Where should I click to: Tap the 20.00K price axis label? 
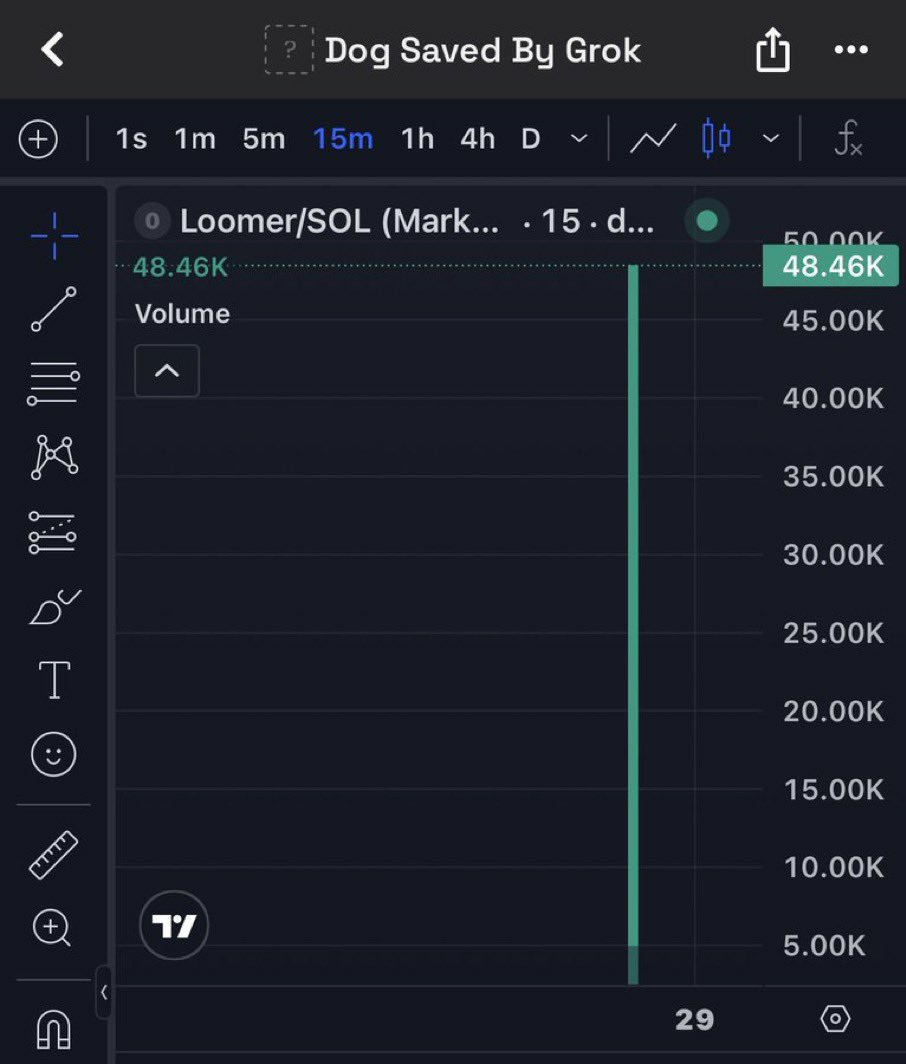click(x=833, y=711)
